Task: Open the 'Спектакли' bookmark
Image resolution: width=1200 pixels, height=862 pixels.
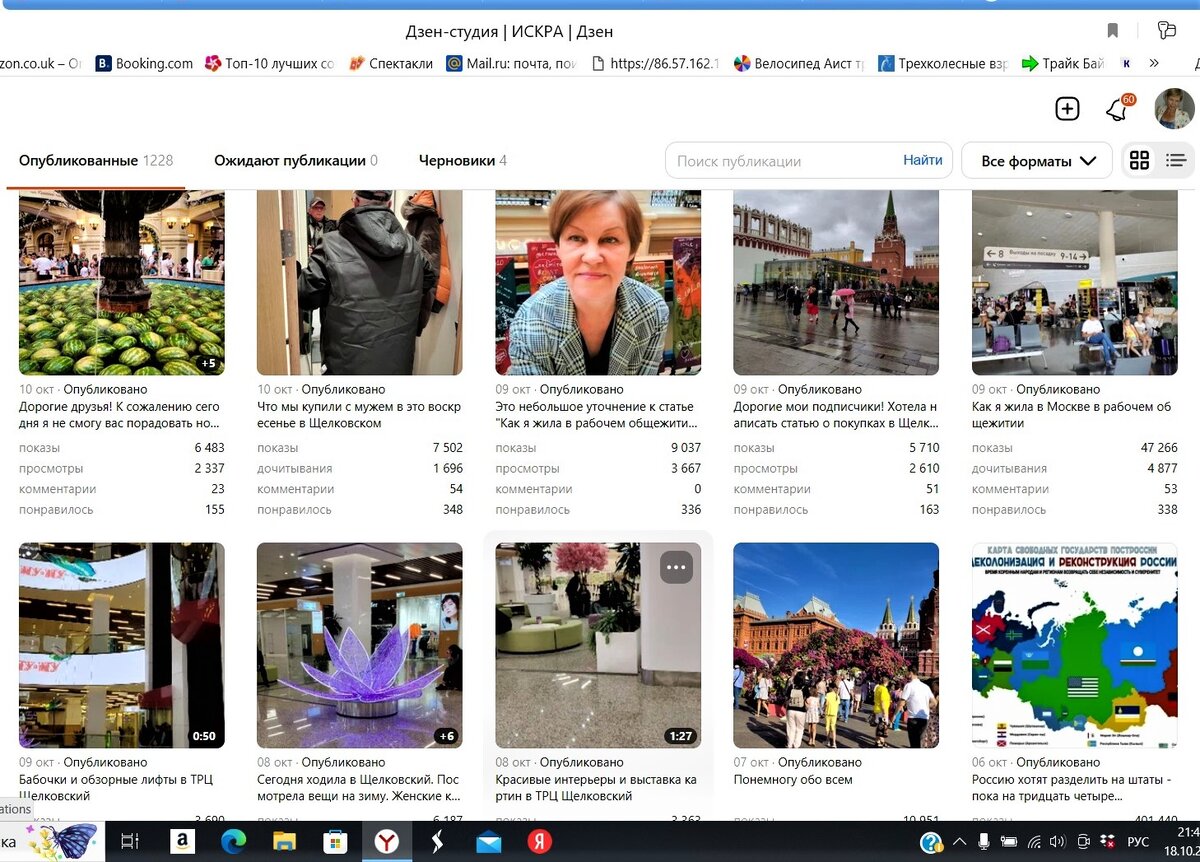Action: (391, 63)
